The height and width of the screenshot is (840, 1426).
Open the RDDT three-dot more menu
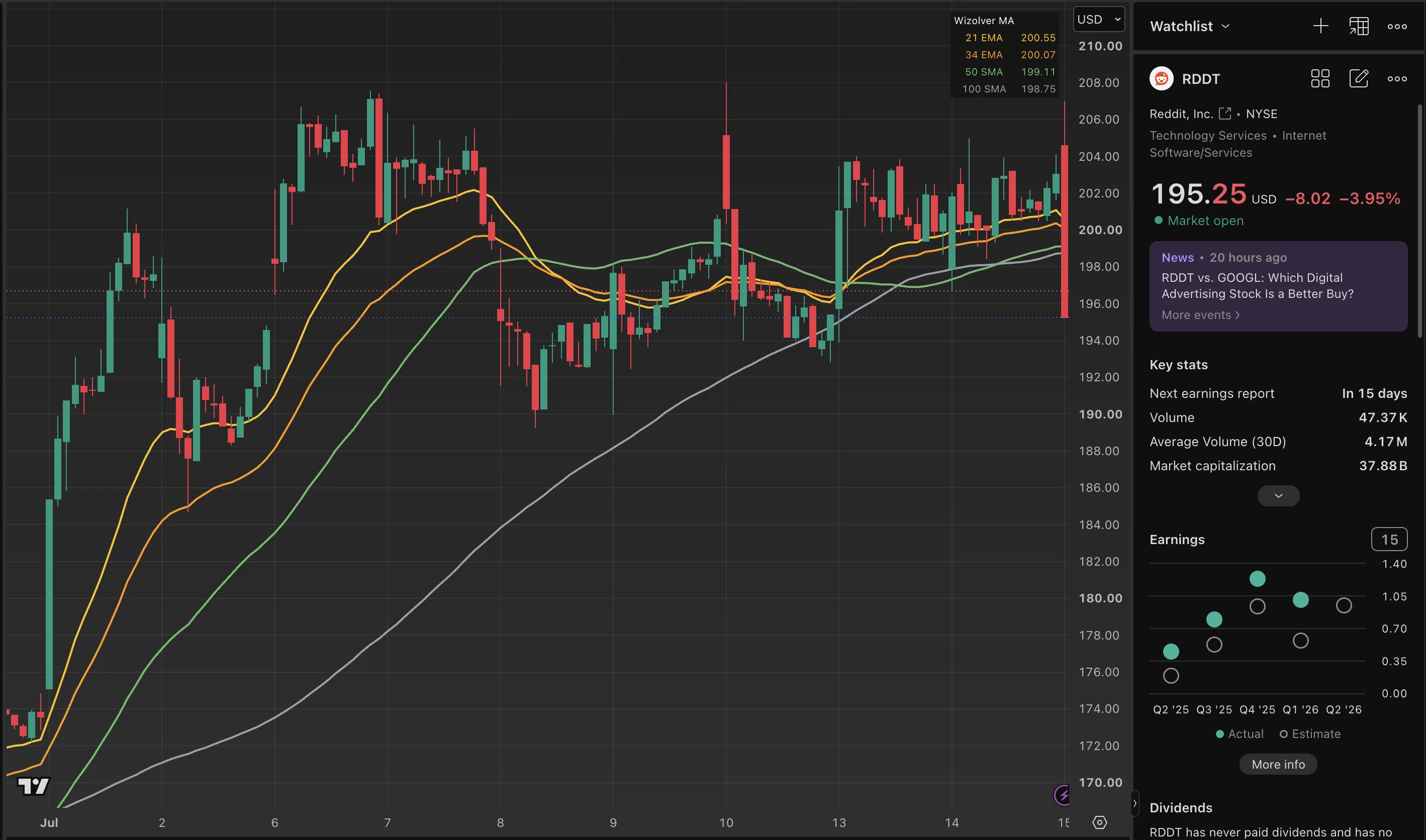1397,79
